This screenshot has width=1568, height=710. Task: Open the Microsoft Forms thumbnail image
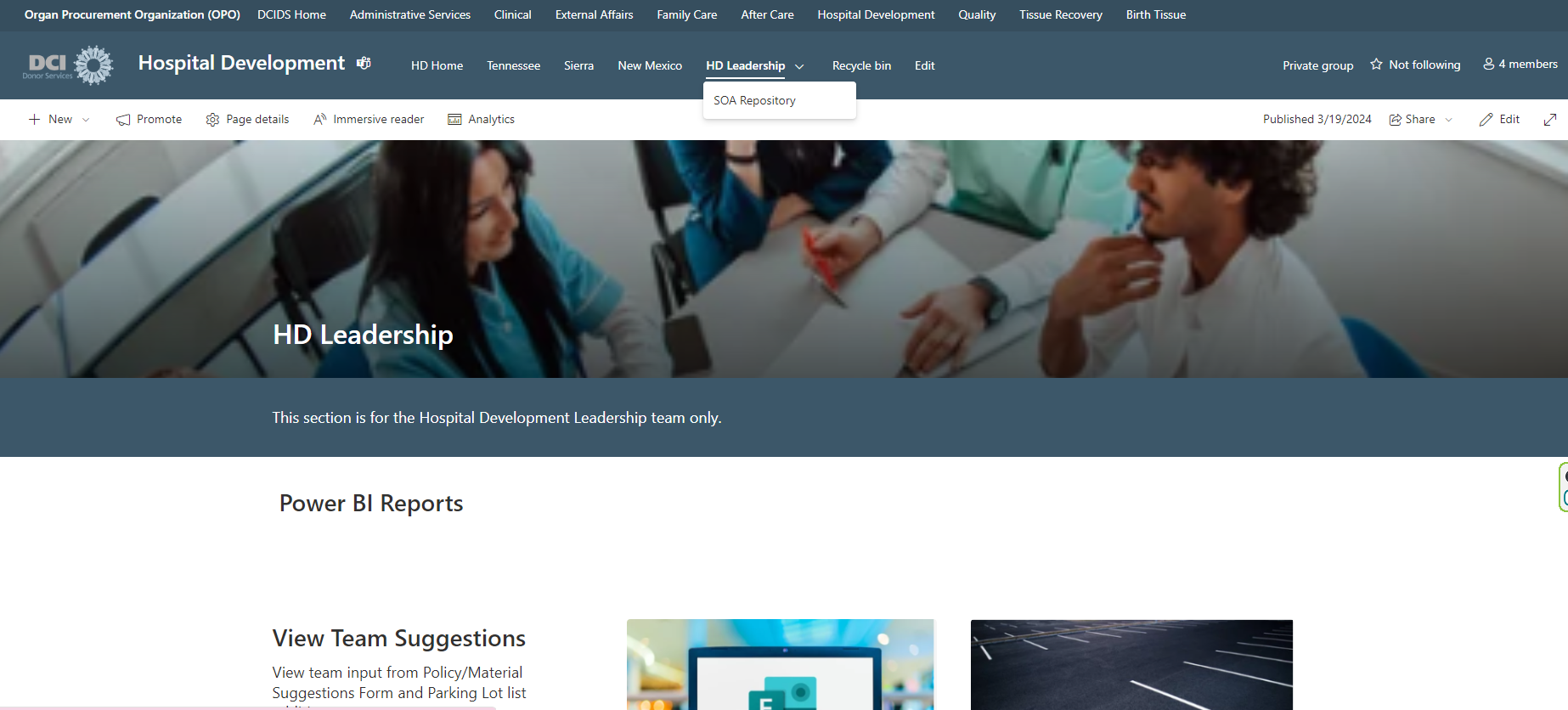781,664
